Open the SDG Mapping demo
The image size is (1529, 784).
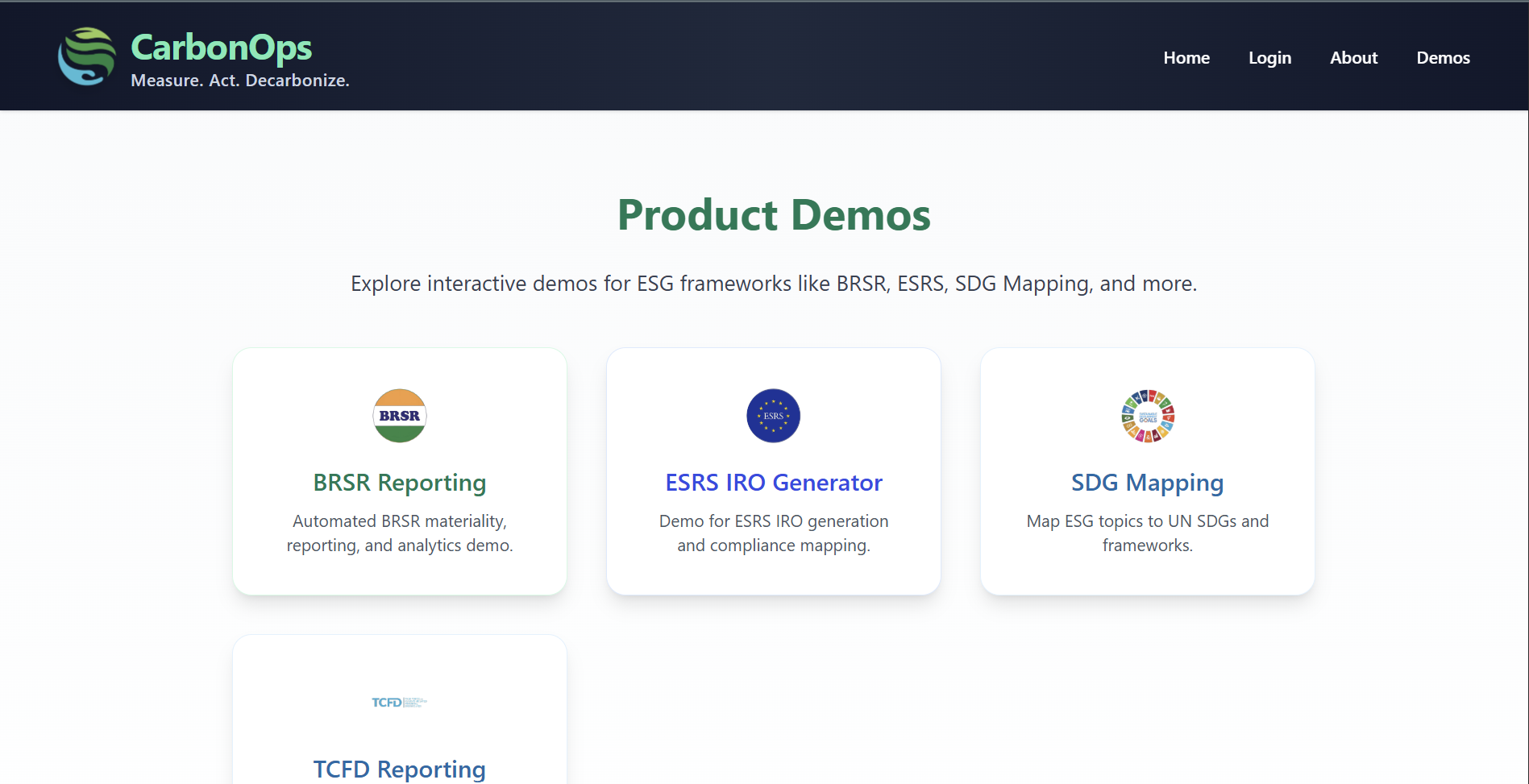point(1147,482)
